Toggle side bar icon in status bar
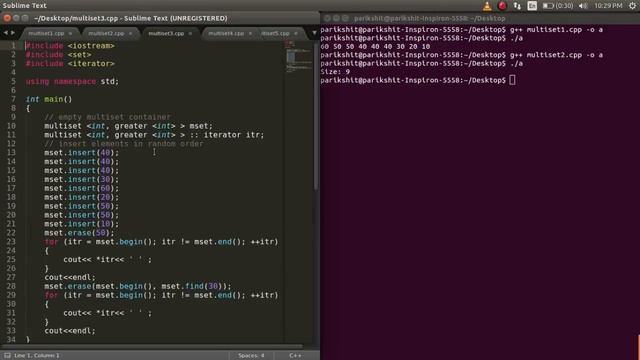Image resolution: width=640 pixels, height=360 pixels. (7, 356)
